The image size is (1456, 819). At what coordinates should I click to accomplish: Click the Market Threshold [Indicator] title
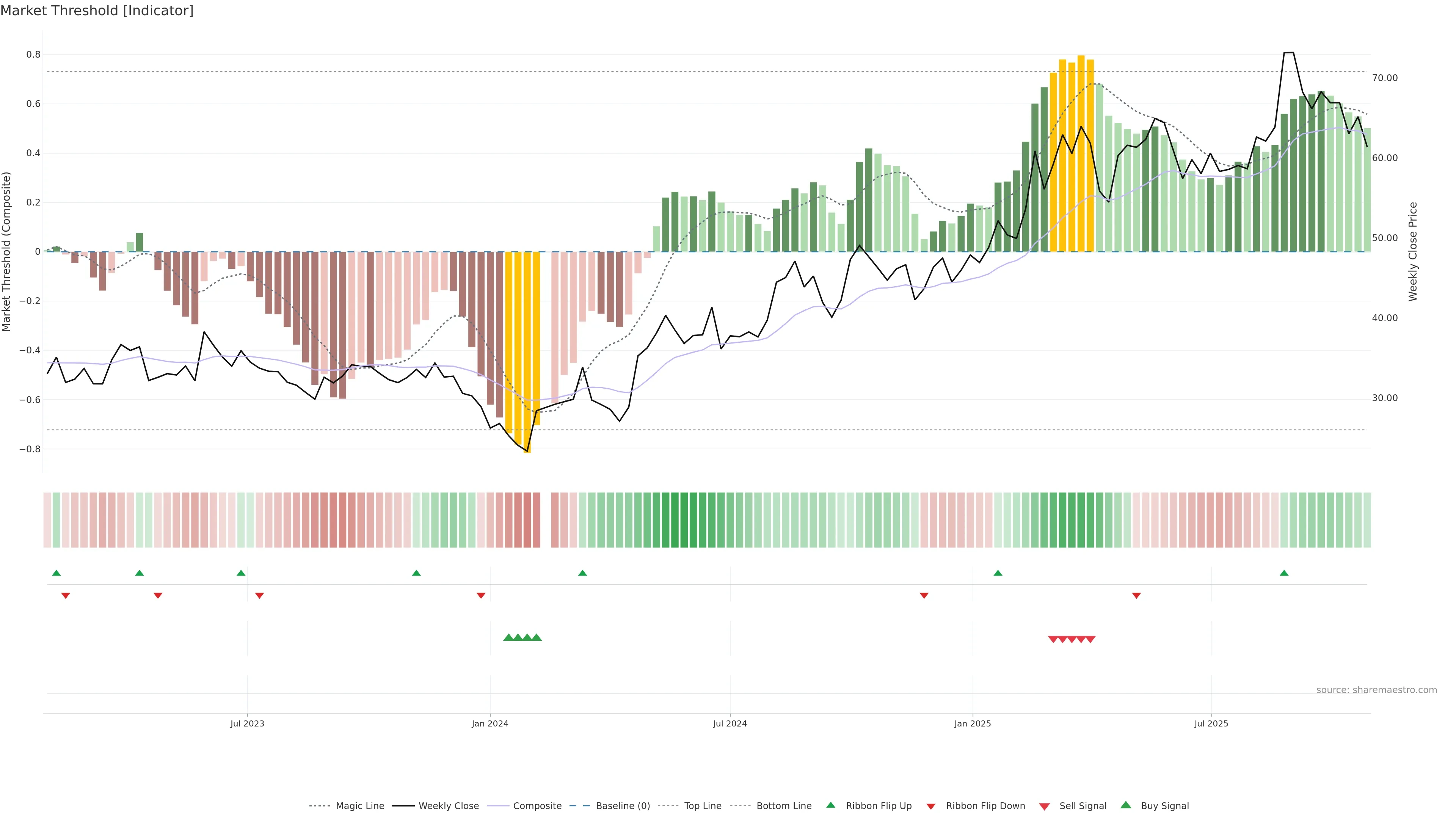click(97, 11)
